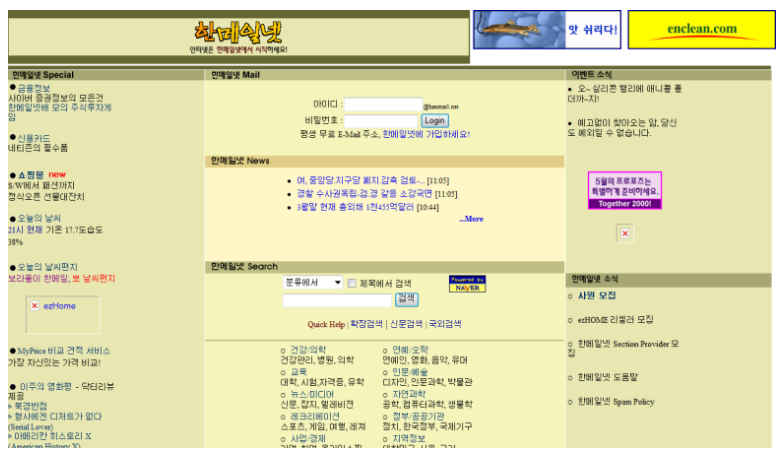784x455 pixels.
Task: Open the 레크리에이션 category
Action: tap(315, 416)
